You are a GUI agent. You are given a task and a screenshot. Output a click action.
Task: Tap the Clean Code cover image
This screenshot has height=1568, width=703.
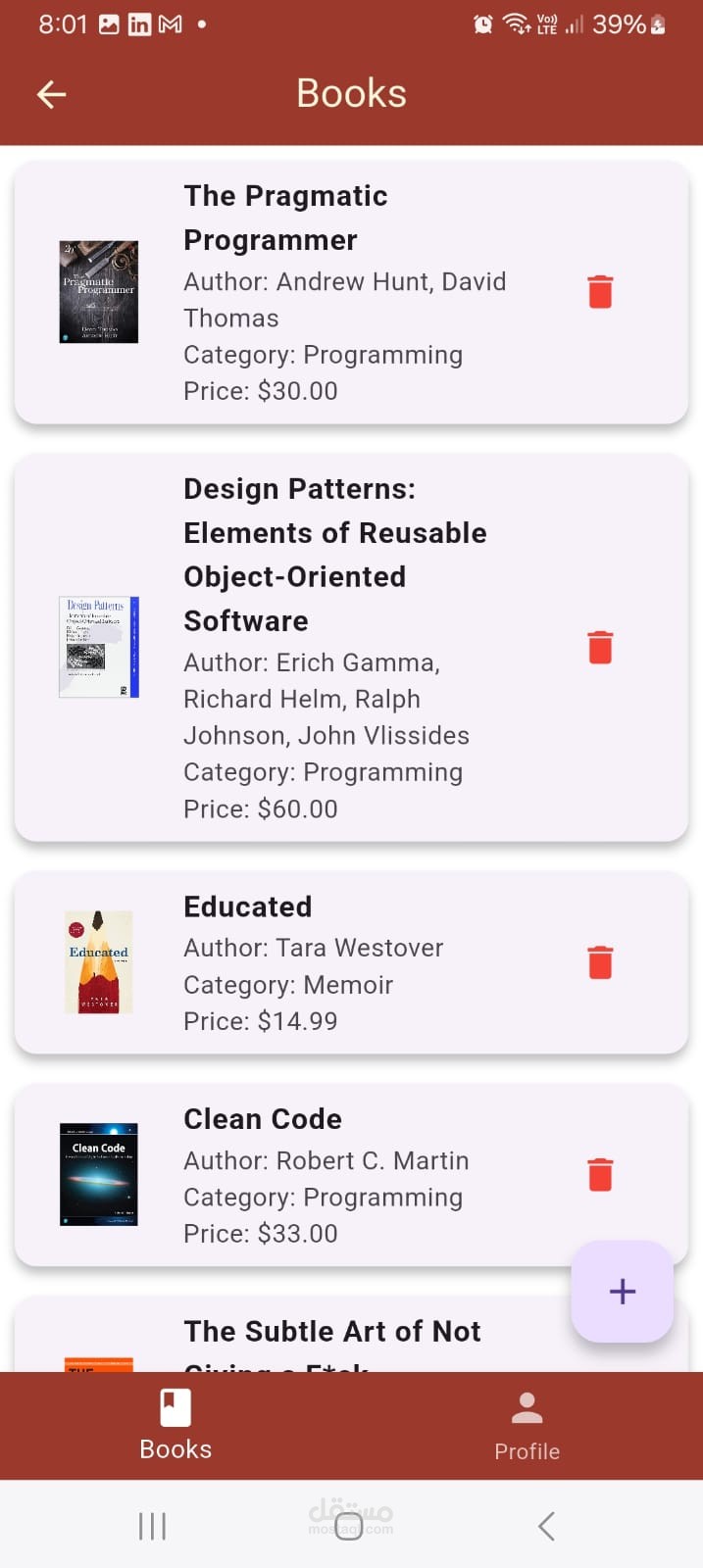(x=98, y=1174)
